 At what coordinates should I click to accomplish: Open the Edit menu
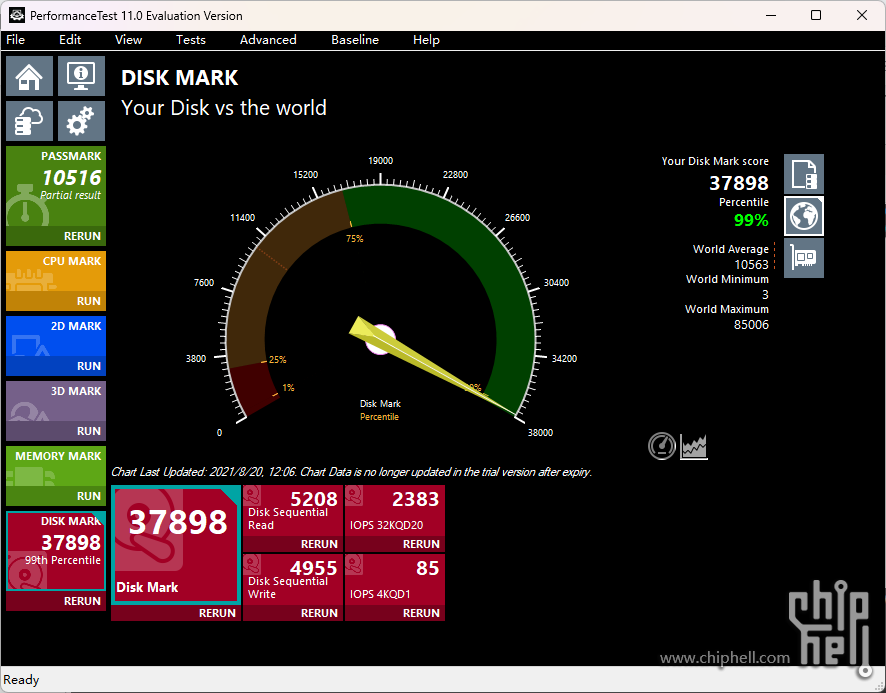[70, 40]
